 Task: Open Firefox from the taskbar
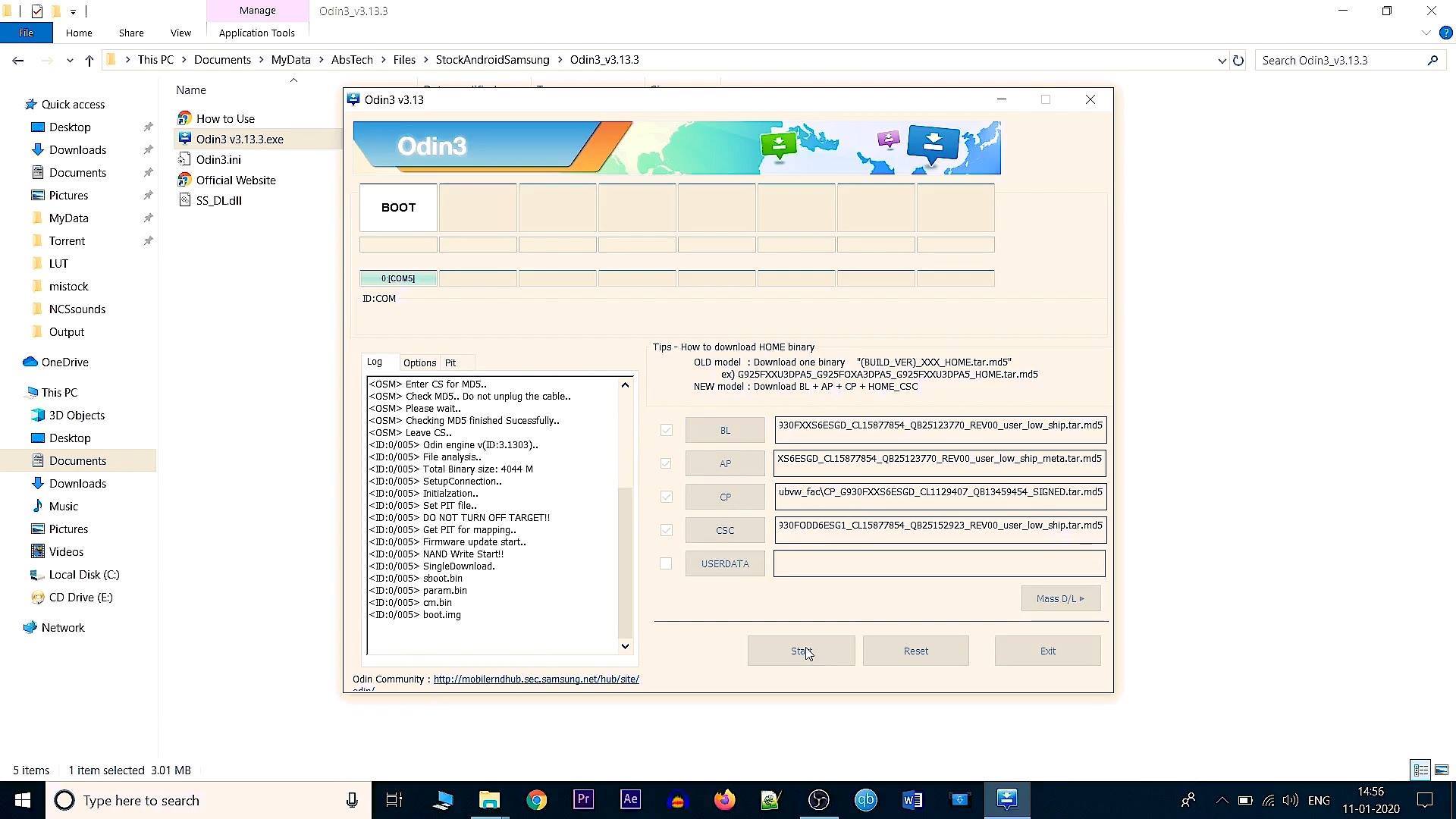point(724,800)
